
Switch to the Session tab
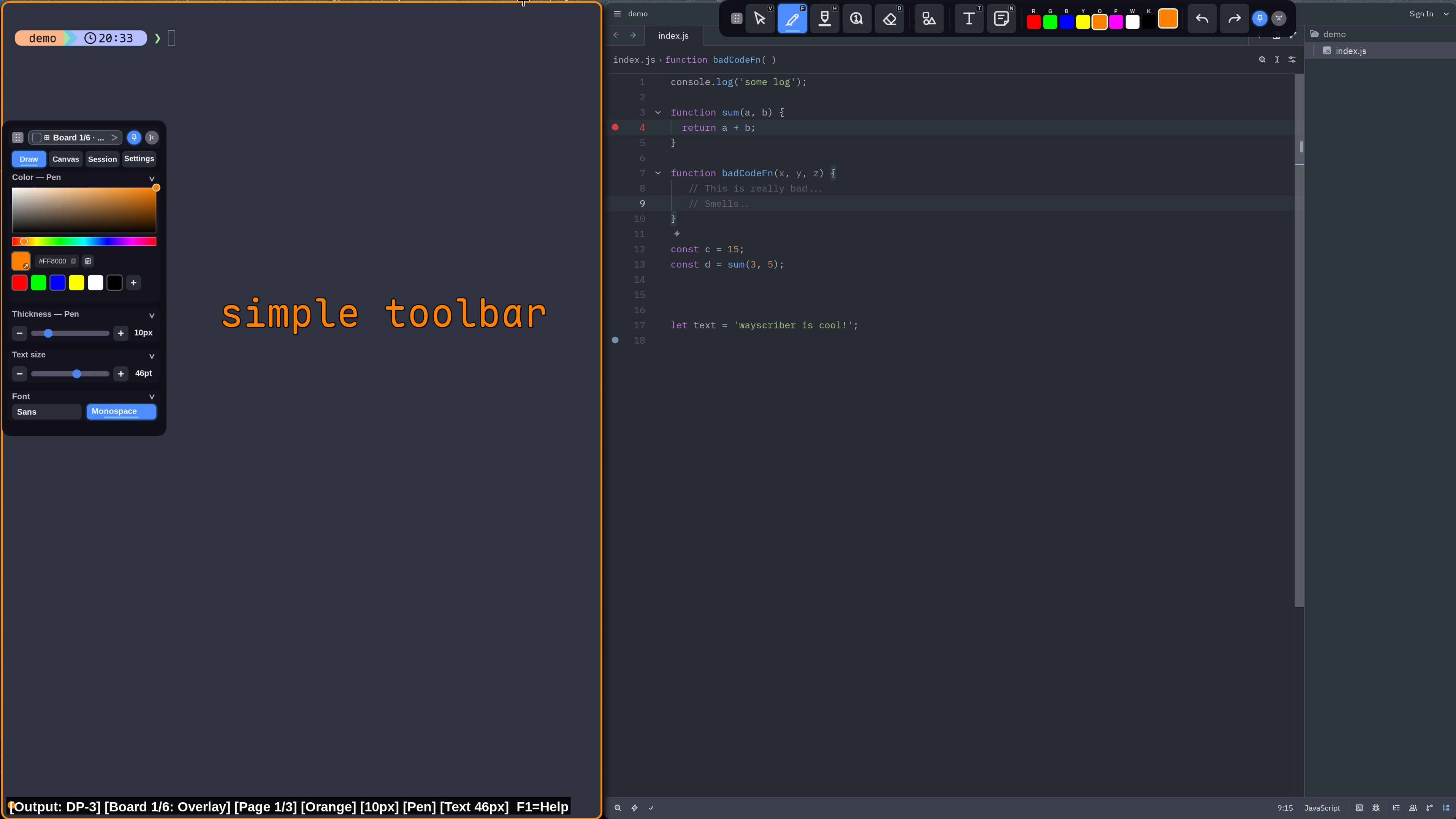pyautogui.click(x=102, y=159)
